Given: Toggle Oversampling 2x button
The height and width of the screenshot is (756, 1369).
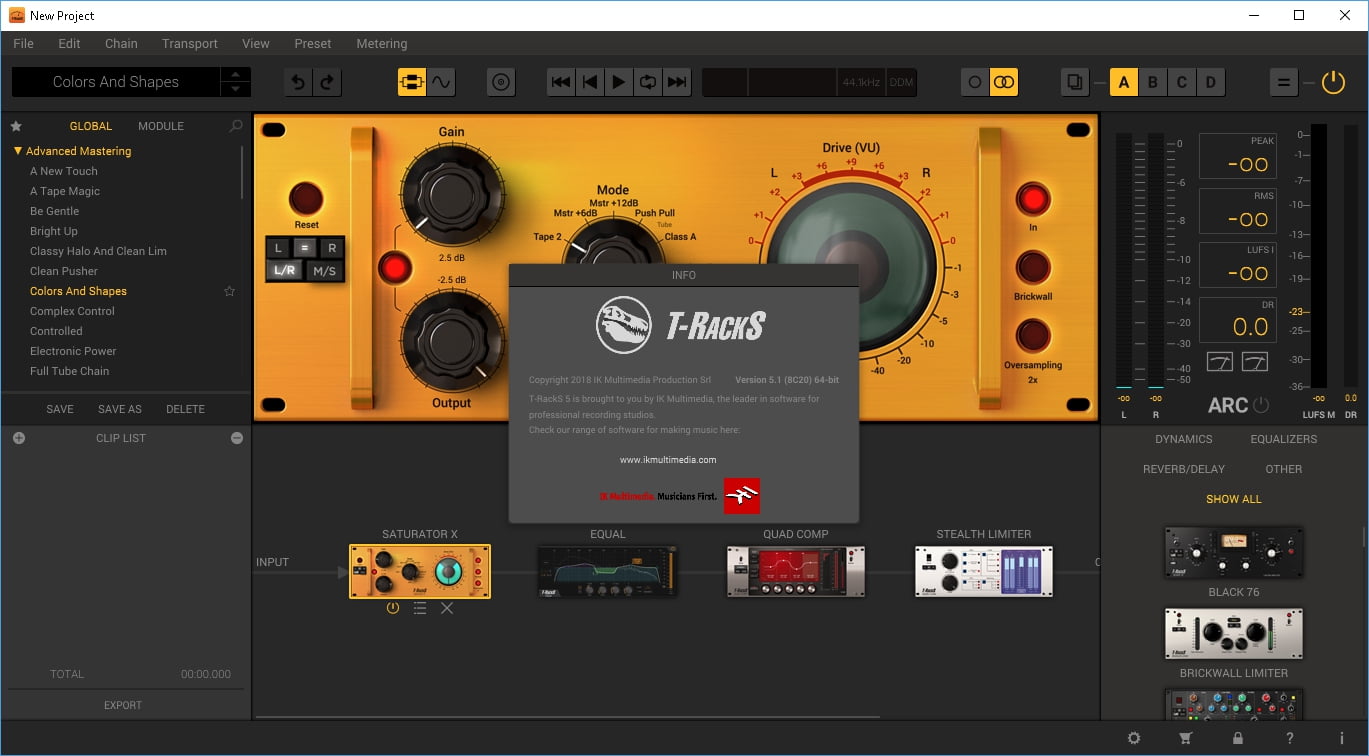Looking at the screenshot, I should point(1033,337).
